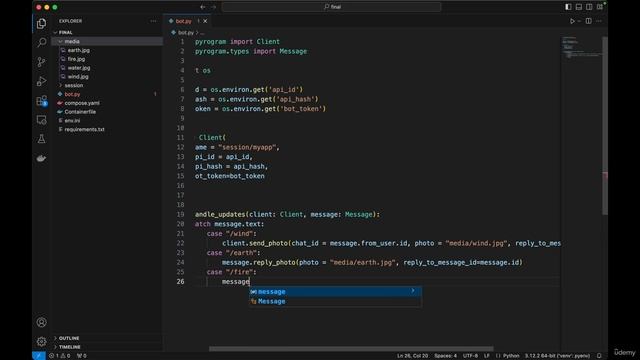Select the lowercase message suggestion

coord(335,292)
